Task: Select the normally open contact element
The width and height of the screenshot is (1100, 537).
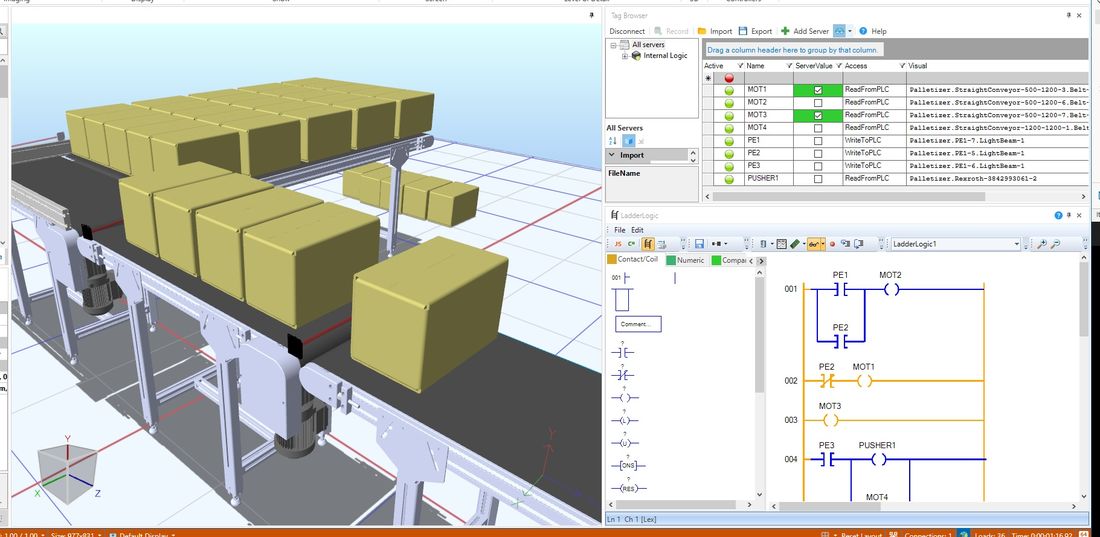Action: coord(622,352)
